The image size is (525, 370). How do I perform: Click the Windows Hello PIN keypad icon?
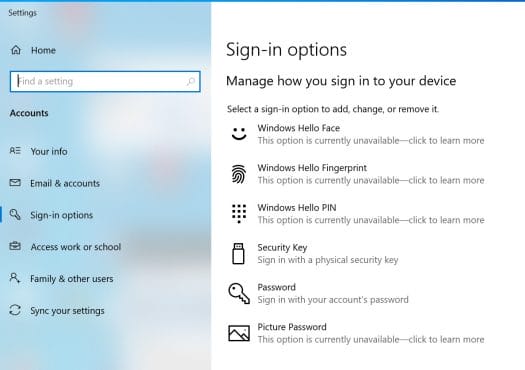coord(239,214)
